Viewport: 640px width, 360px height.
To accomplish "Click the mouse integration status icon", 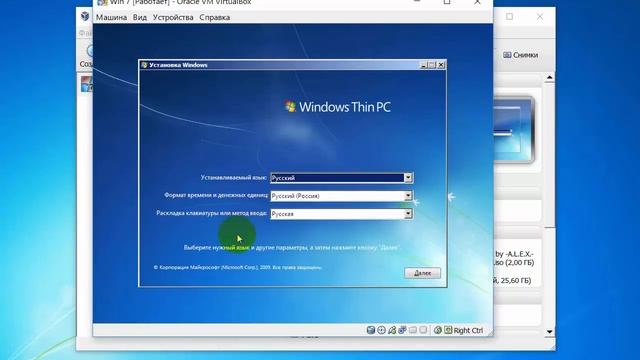I will pyautogui.click(x=438, y=330).
